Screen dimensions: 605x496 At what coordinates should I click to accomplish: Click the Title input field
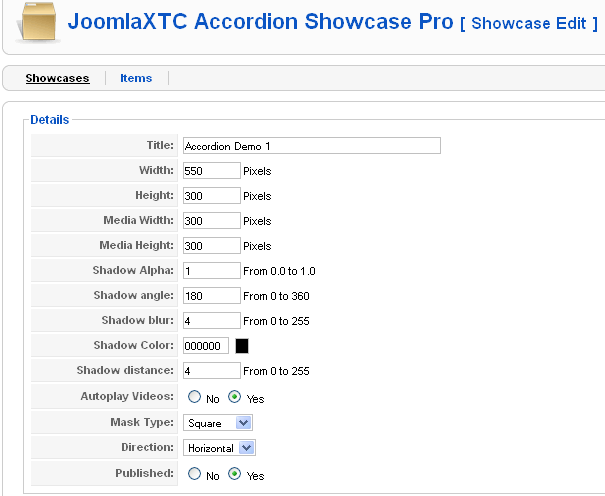[x=312, y=146]
